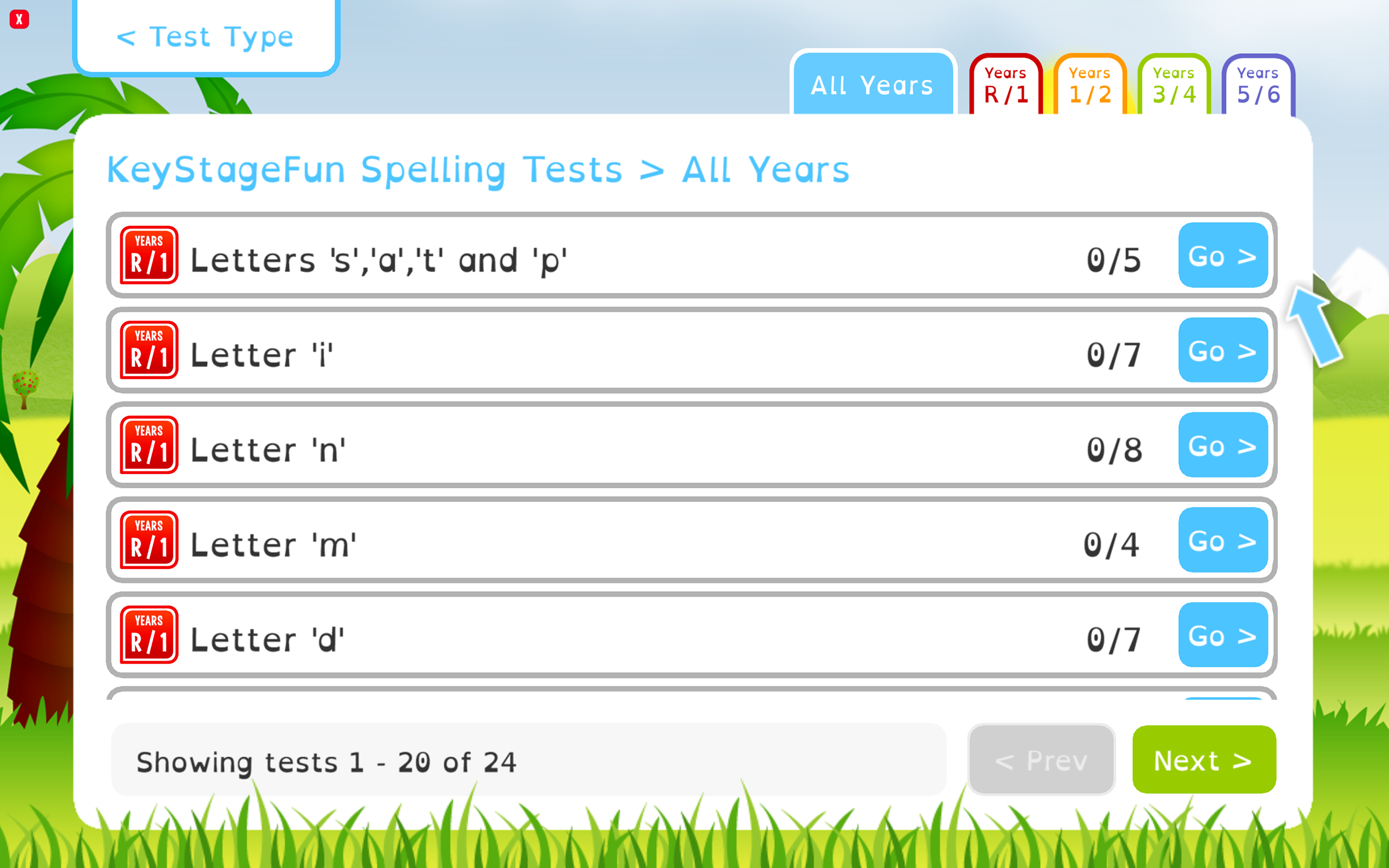Click the R/1 badge beside Letter 'd'
1389x868 pixels.
pos(148,635)
